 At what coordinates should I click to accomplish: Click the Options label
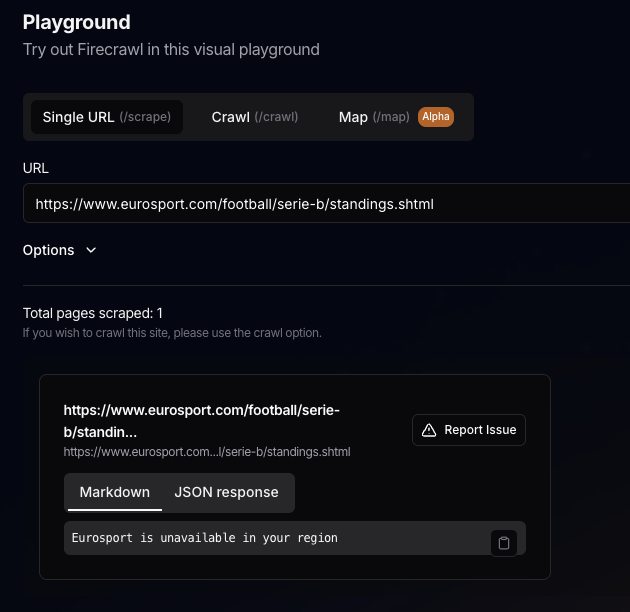(x=49, y=251)
